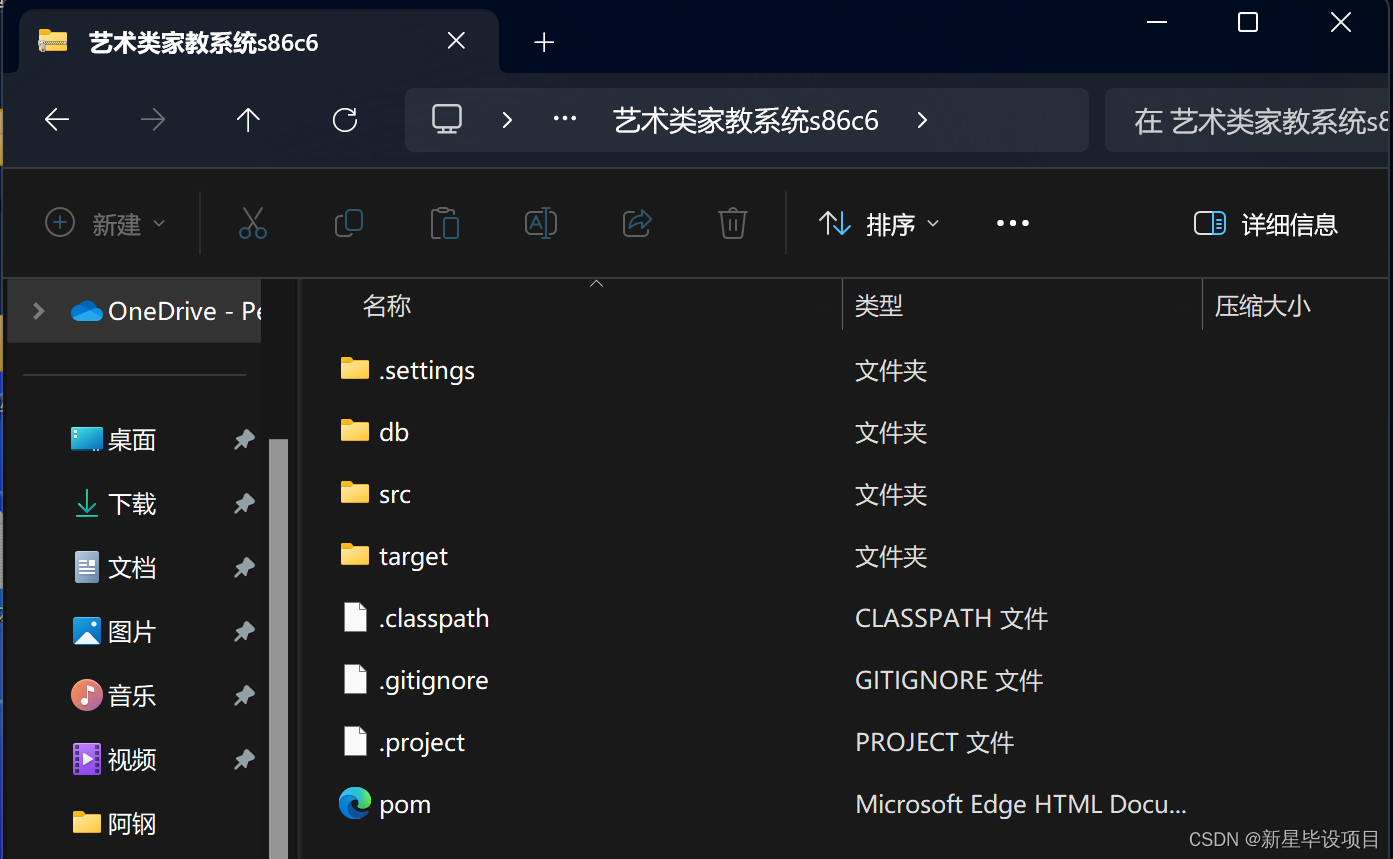
Task: Click the Paste clipboard icon
Action: coord(445,223)
